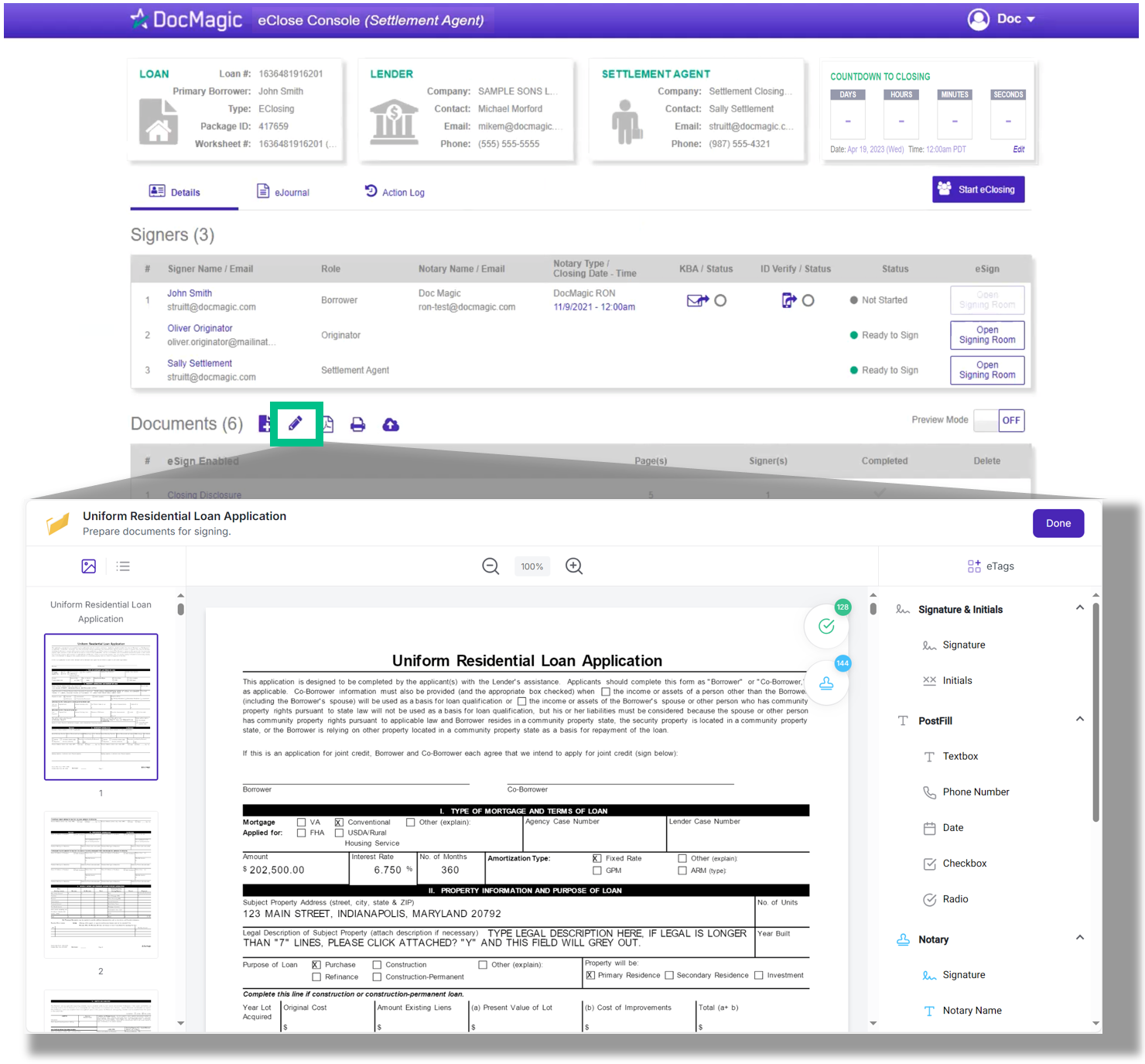This screenshot has width=1145, height=1064.
Task: Open Signing Room for Oliver Originator
Action: click(x=987, y=335)
